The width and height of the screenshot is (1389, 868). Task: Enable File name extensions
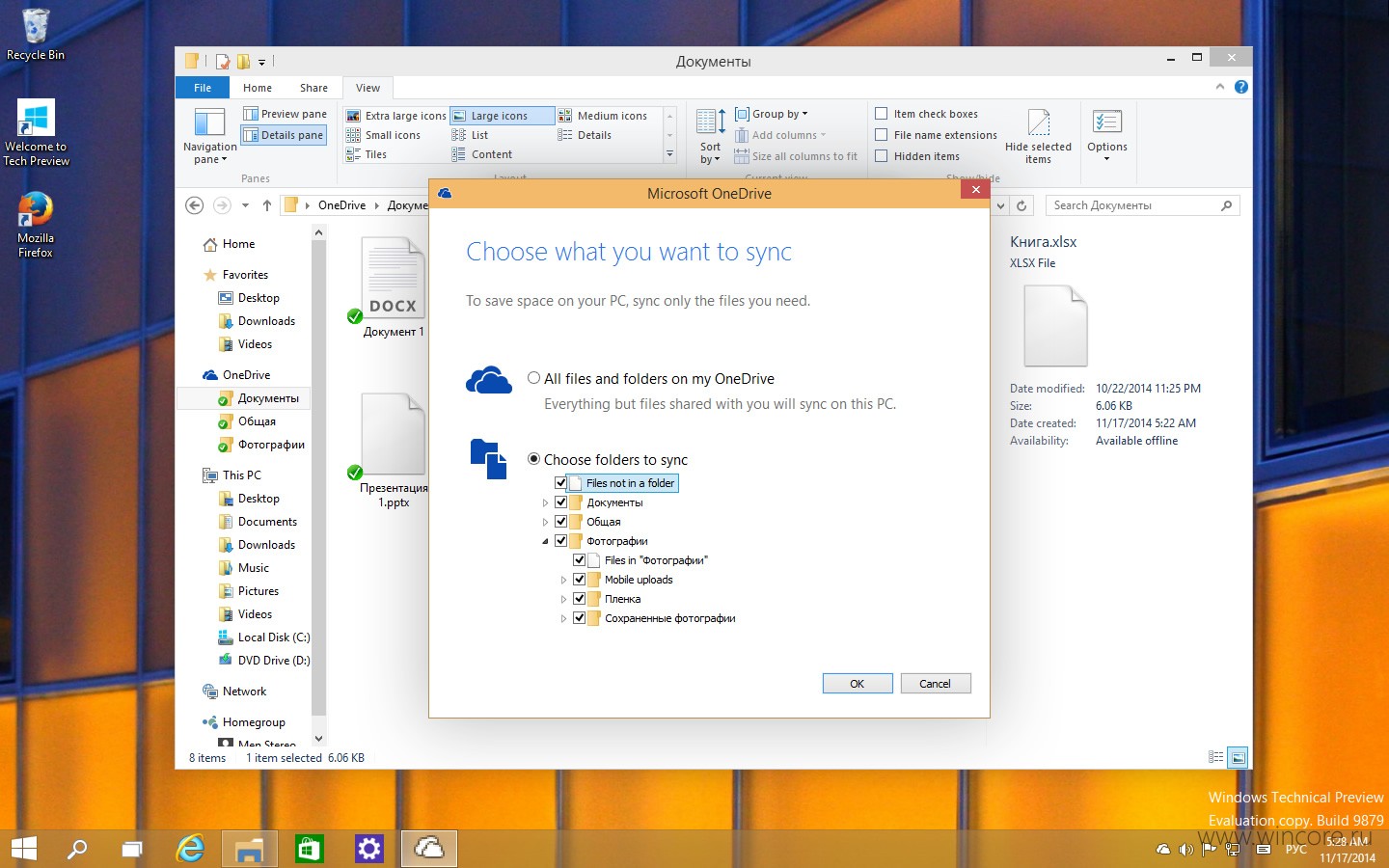[x=881, y=135]
